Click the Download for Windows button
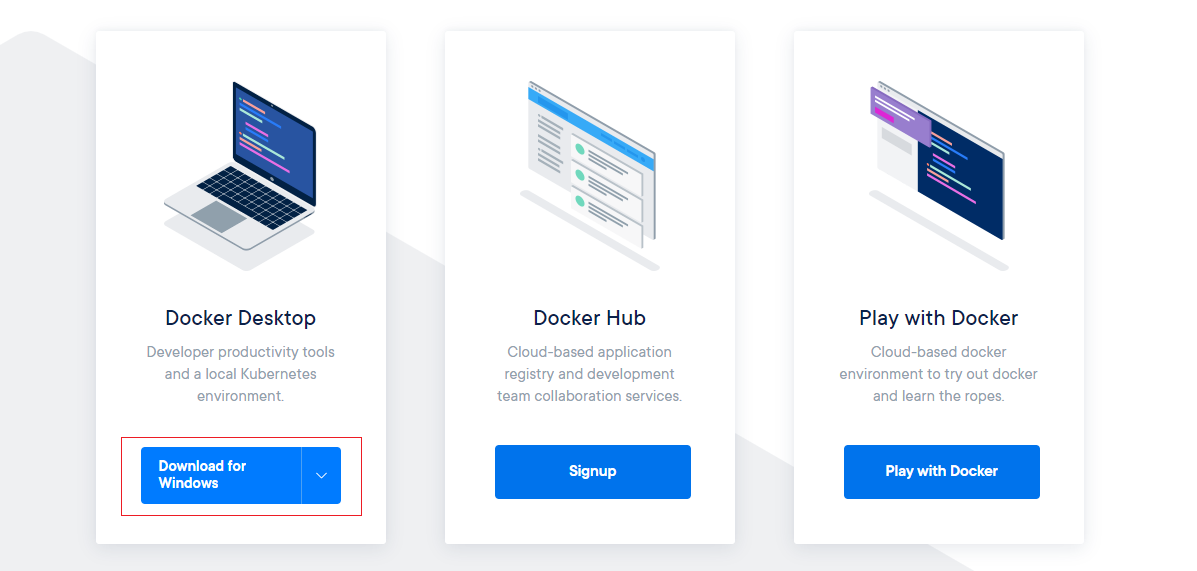 [221, 475]
